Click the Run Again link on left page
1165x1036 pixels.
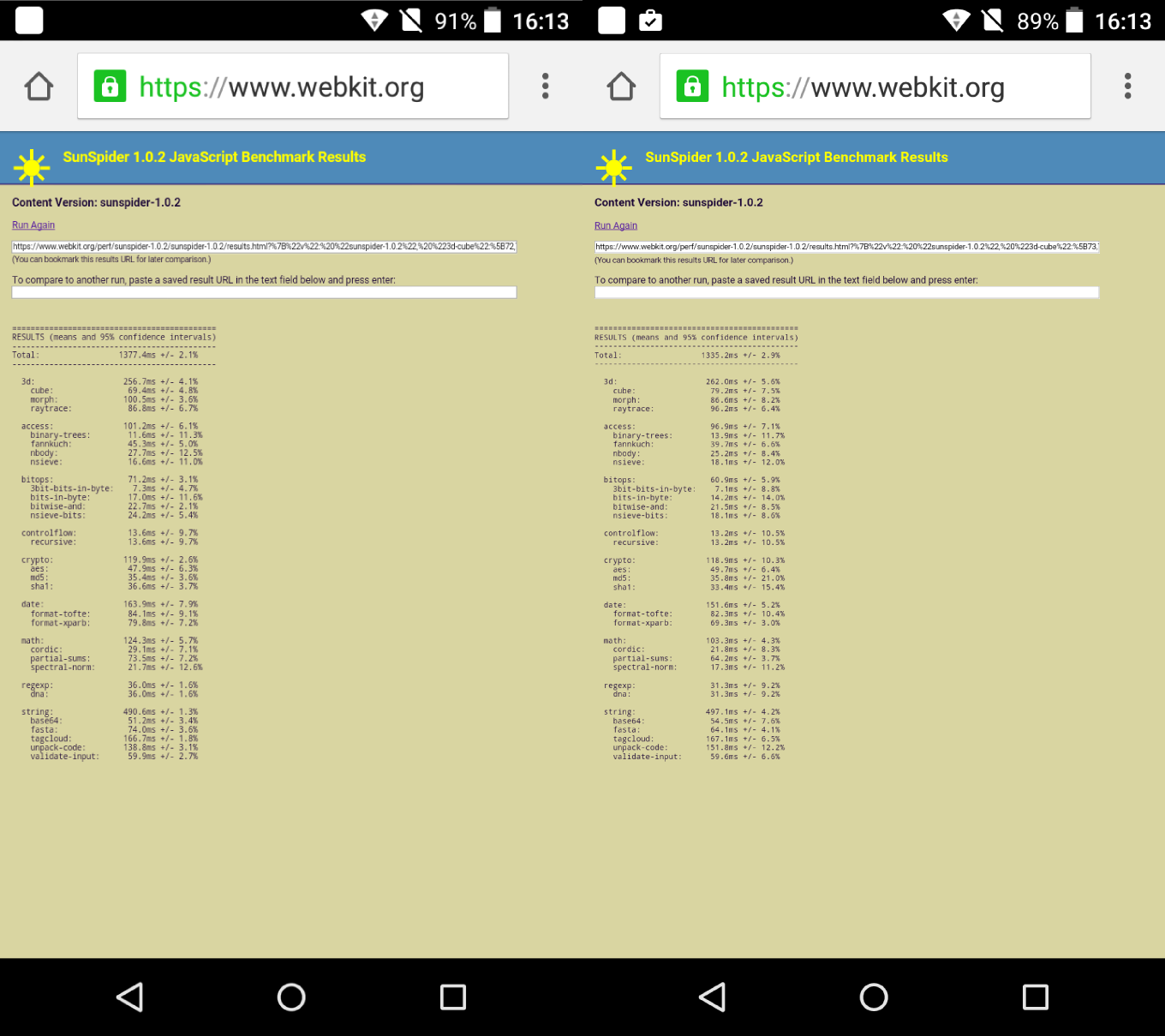[33, 225]
